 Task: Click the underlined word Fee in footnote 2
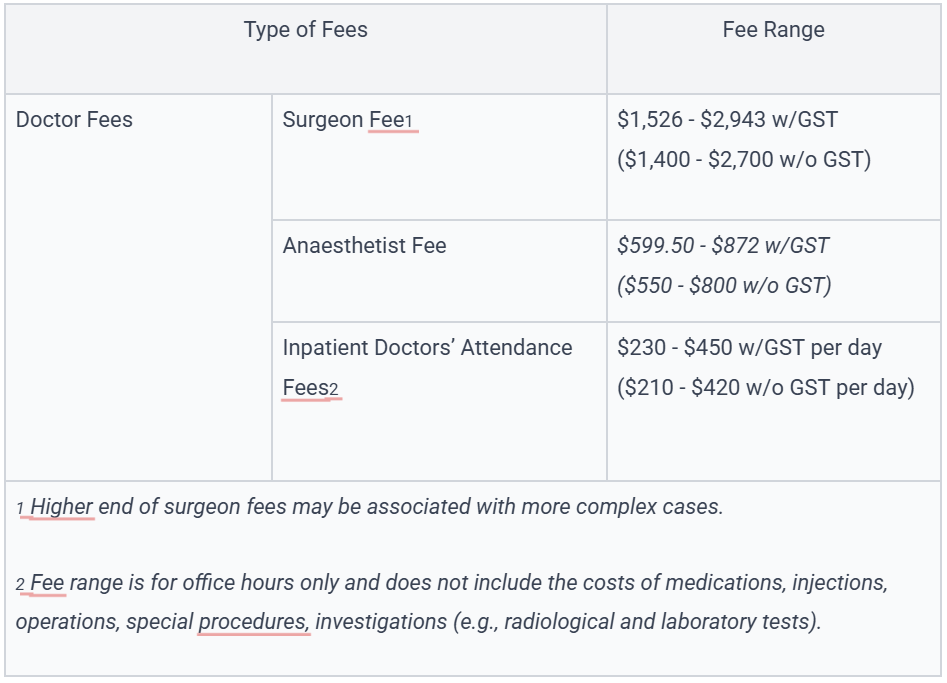click(47, 583)
